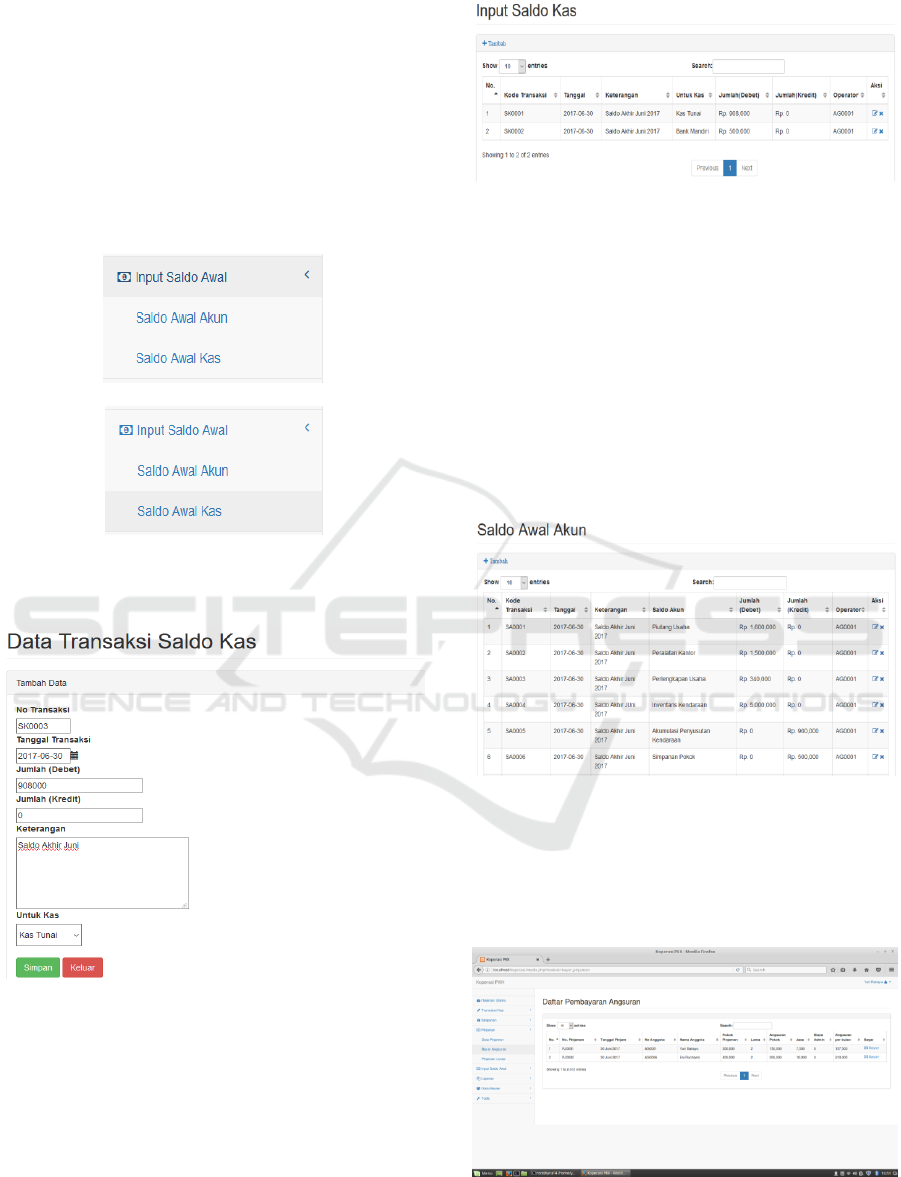
Task: Click the edit icon for transaction SK0001
Action: (x=874, y=114)
